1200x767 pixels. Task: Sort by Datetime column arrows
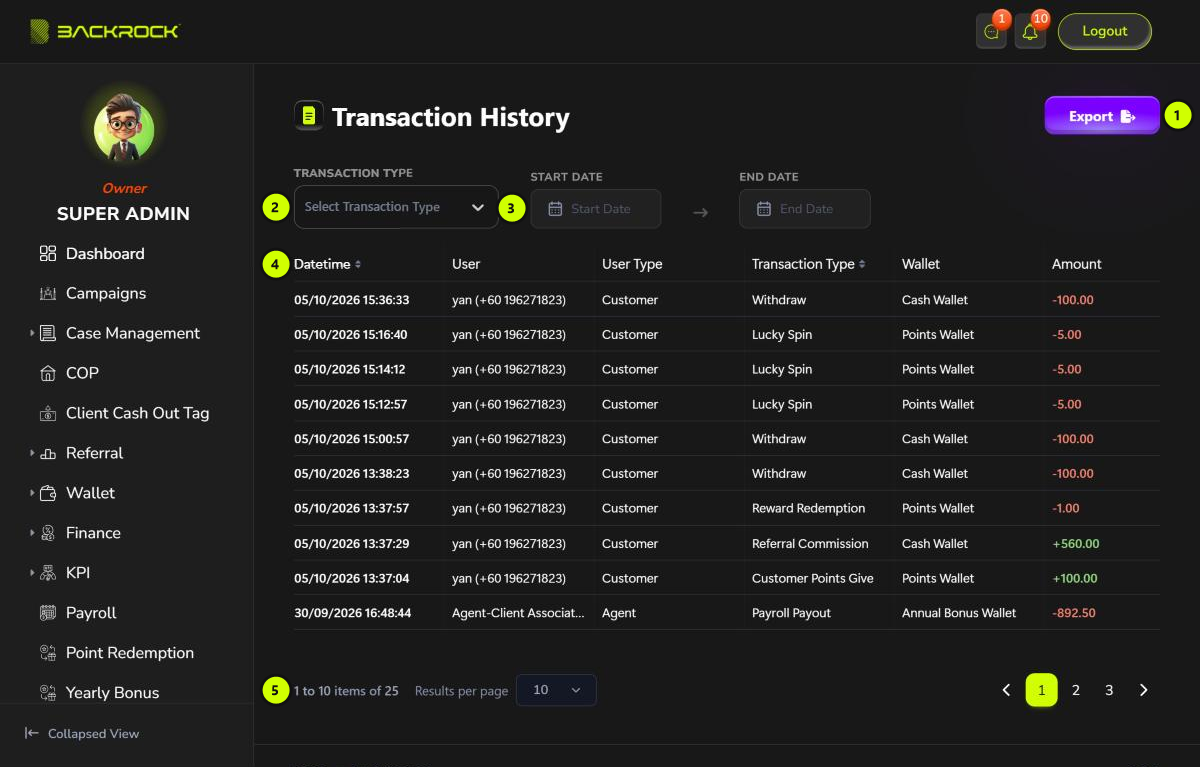358,265
